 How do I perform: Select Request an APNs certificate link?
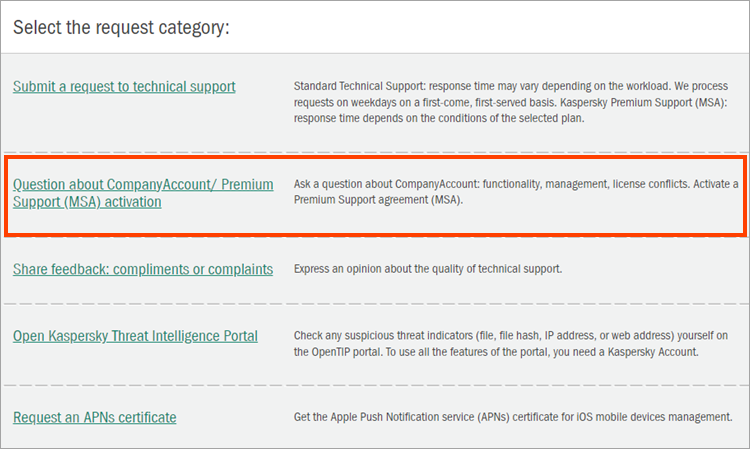94,416
